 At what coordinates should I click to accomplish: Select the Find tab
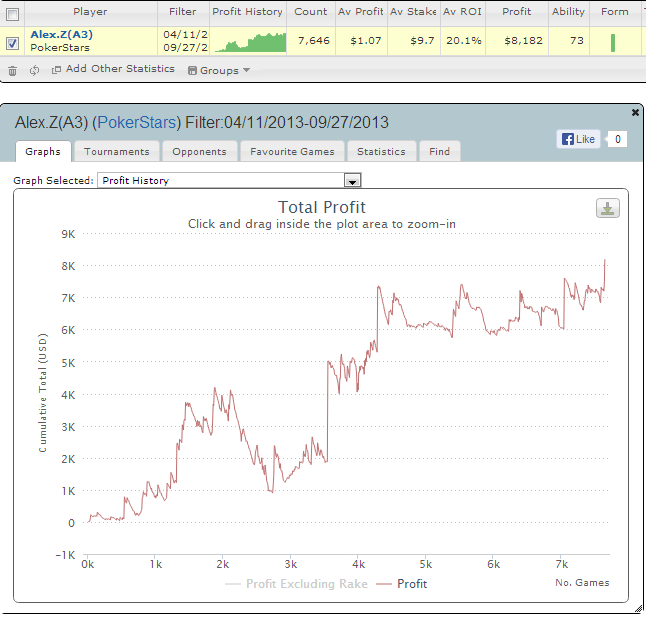(439, 152)
